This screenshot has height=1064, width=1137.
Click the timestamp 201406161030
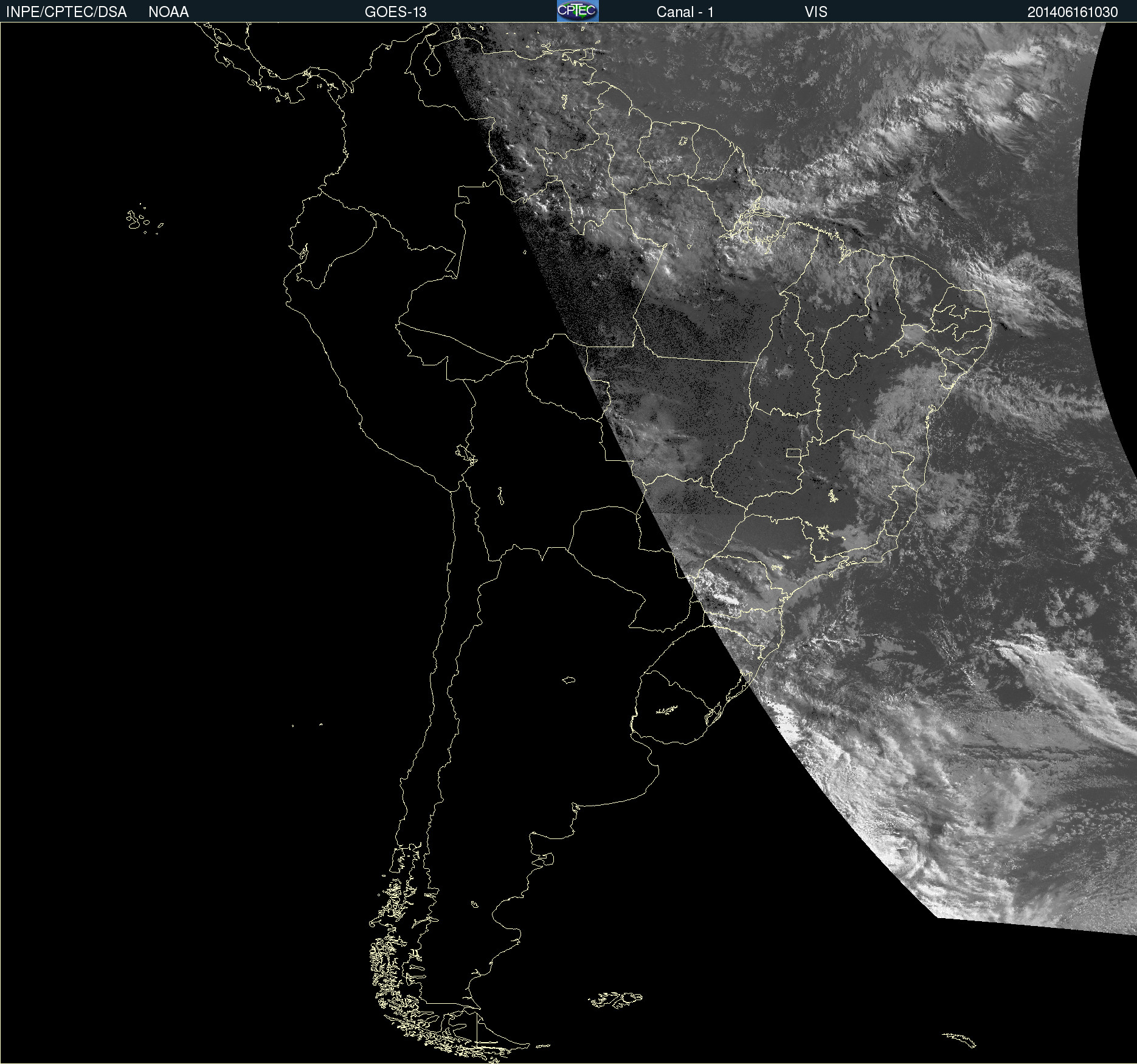click(x=1073, y=12)
